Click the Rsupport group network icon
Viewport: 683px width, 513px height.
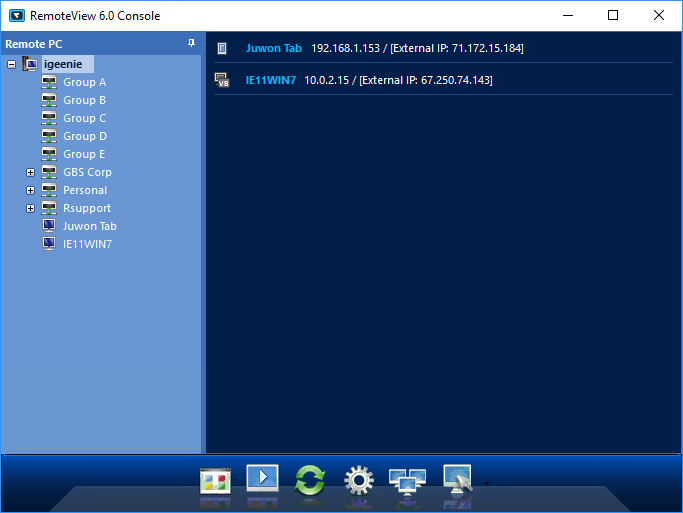[x=49, y=208]
